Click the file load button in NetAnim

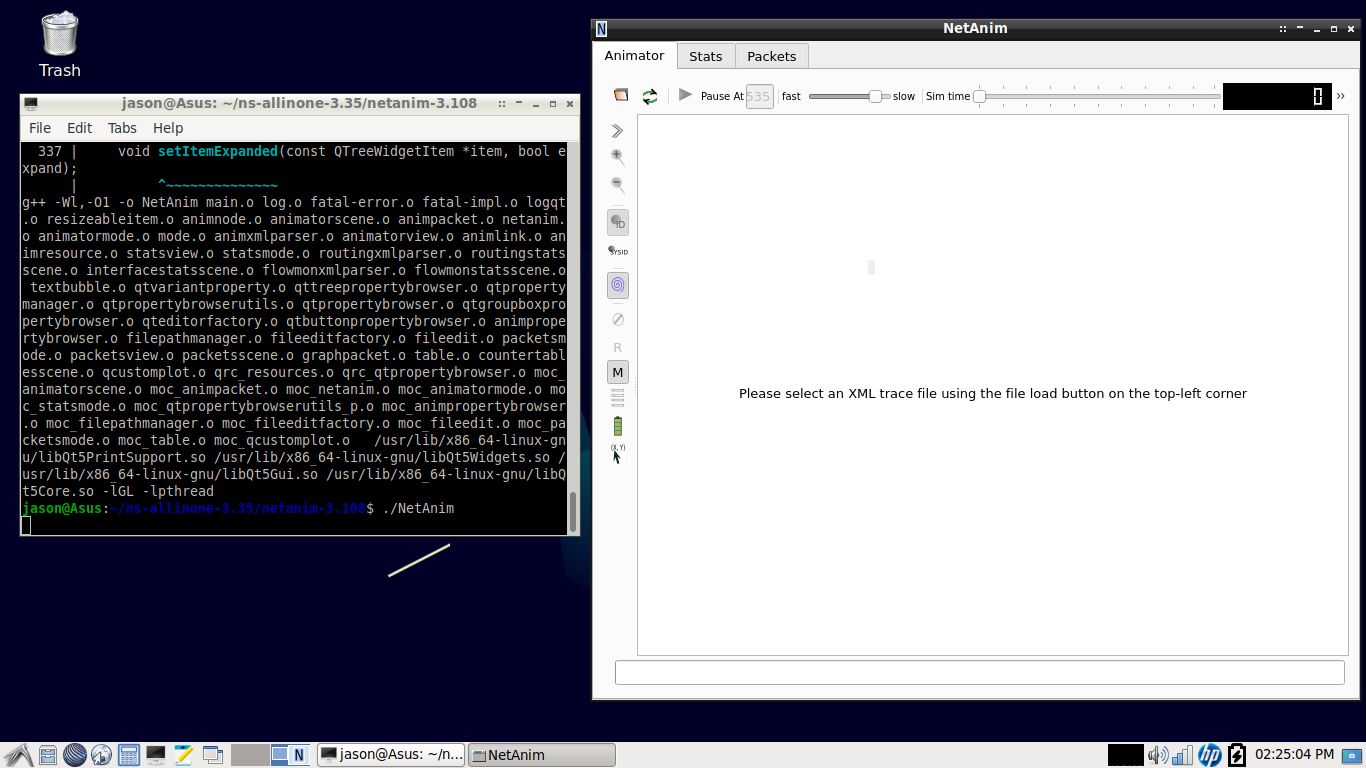621,96
